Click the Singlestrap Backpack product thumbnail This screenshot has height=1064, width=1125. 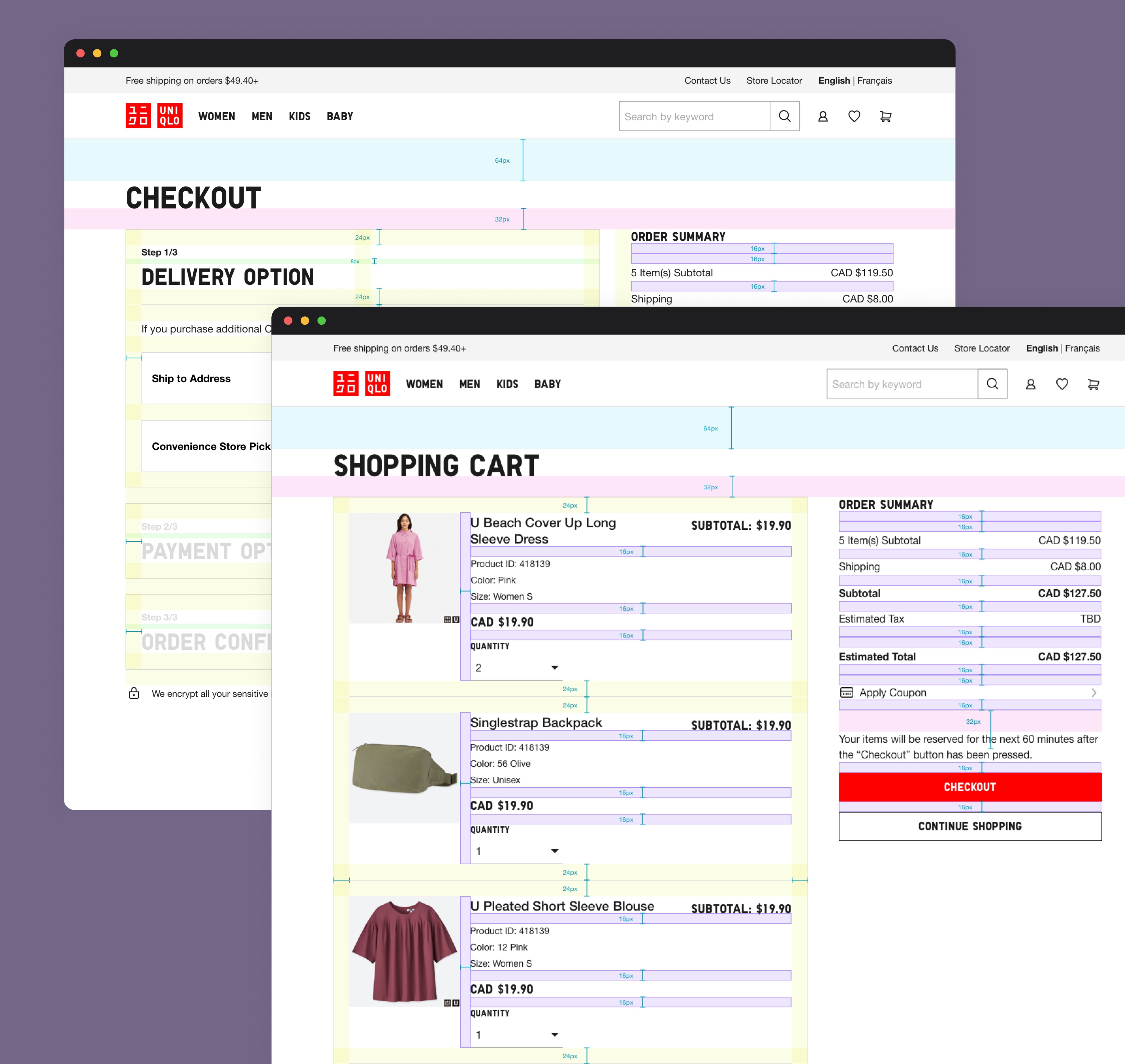click(404, 767)
